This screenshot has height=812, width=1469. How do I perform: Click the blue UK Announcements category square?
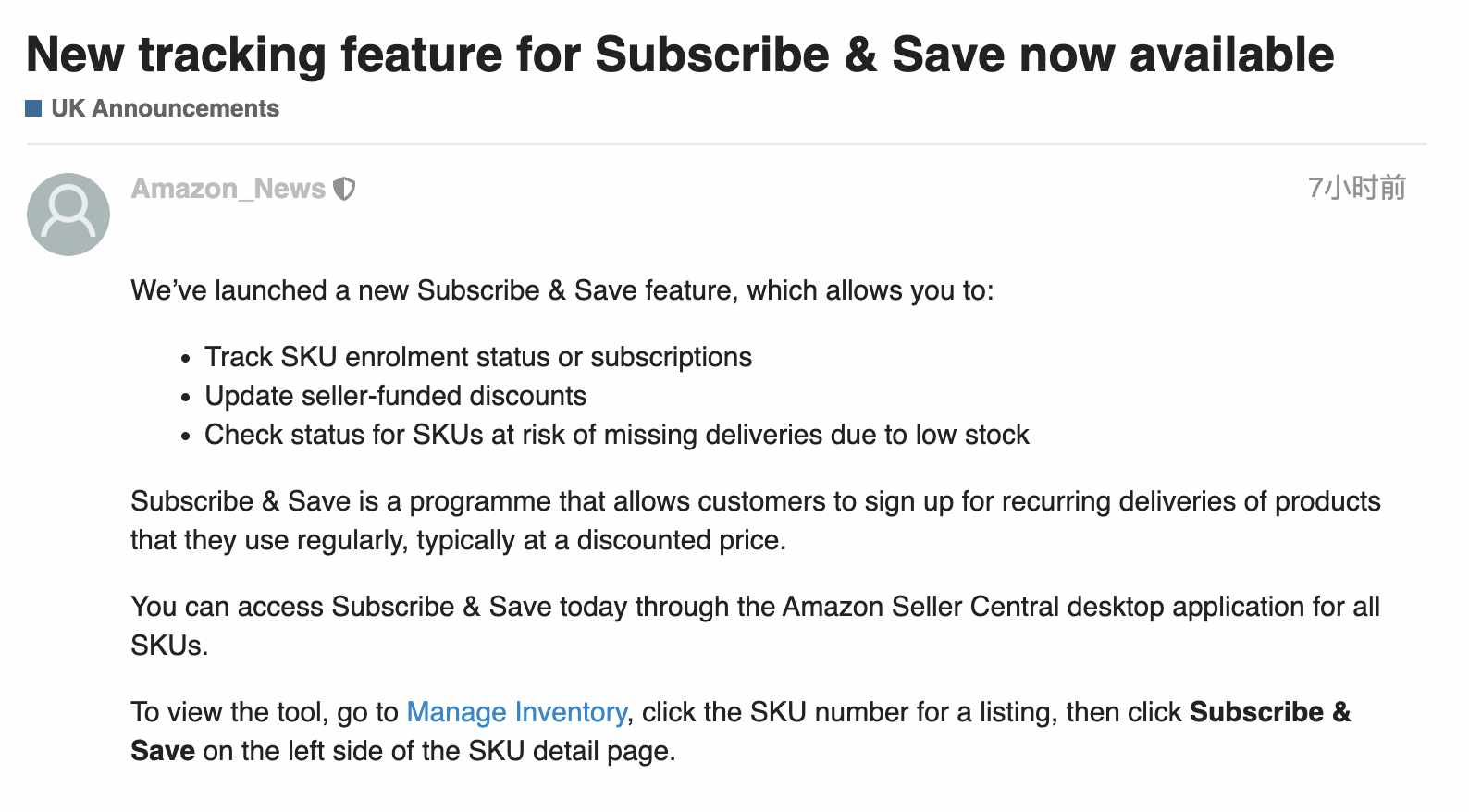[x=34, y=108]
